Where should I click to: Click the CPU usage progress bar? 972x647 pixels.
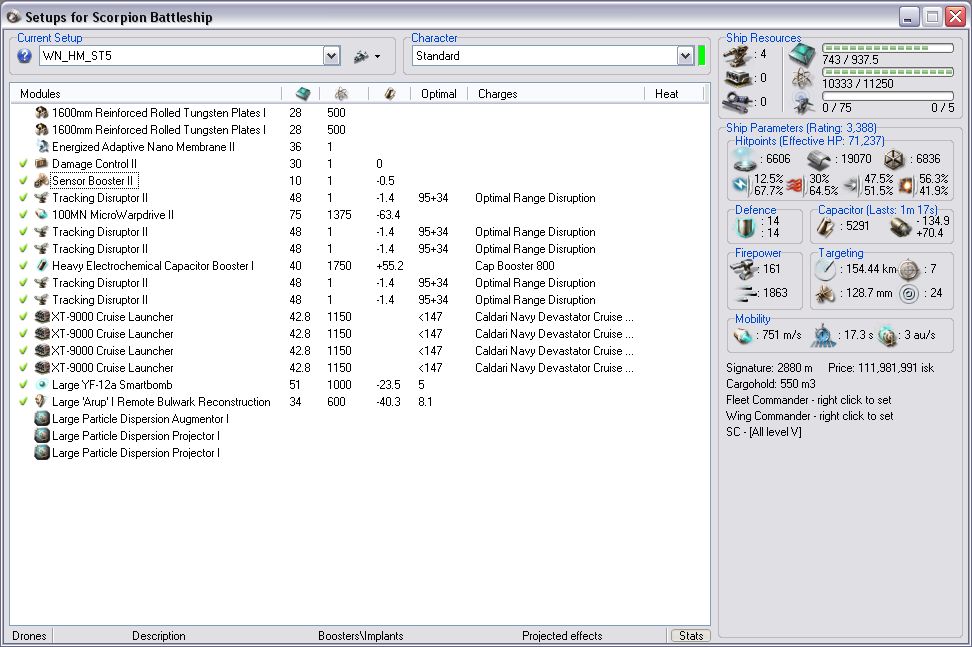(x=888, y=48)
